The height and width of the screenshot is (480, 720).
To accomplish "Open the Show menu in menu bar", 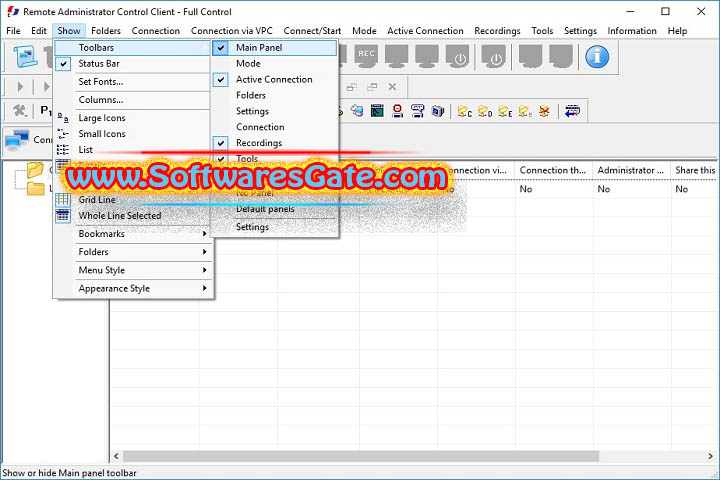I will [x=69, y=31].
